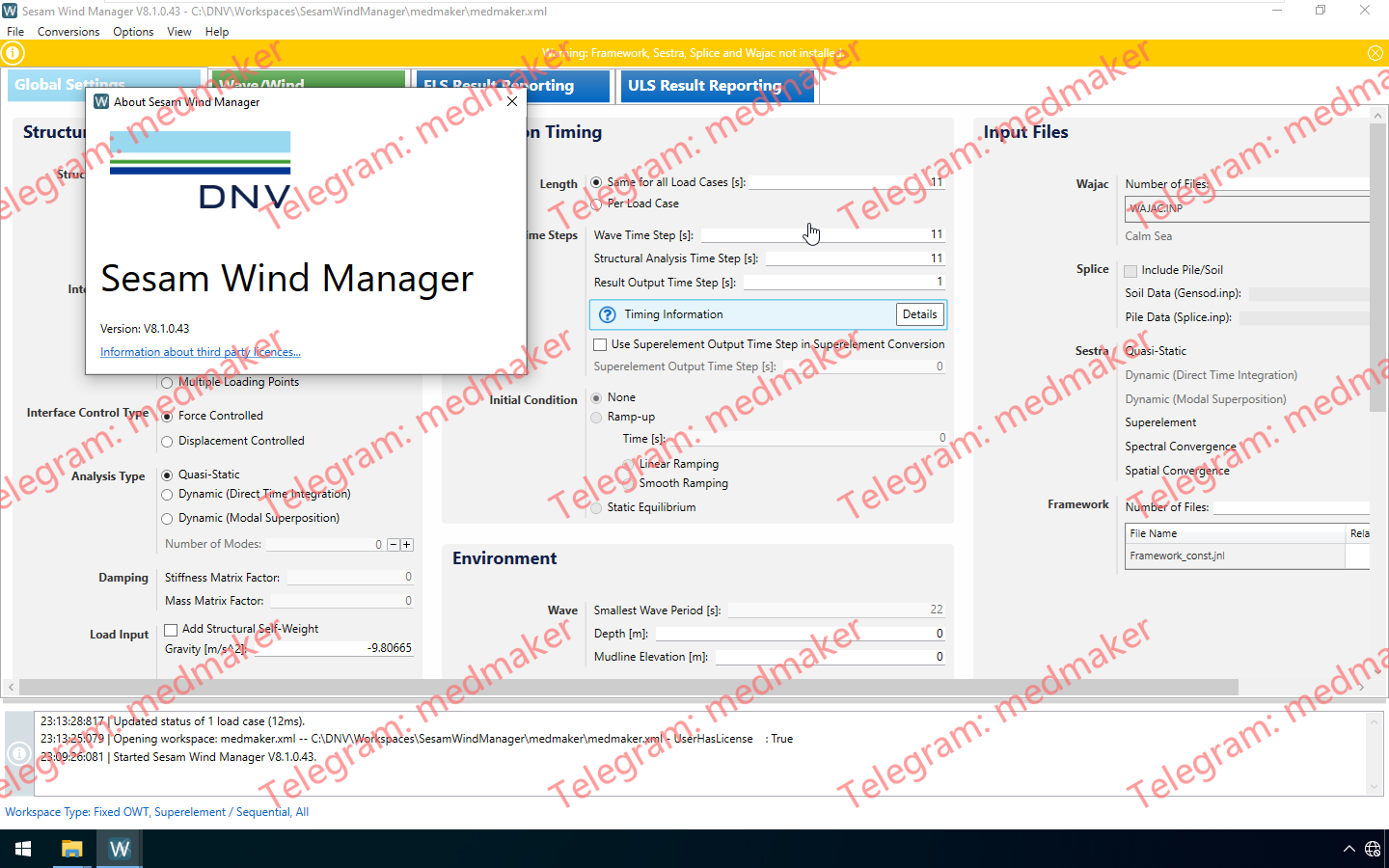Click the Structural Analysis Time Step field
The width and height of the screenshot is (1389, 868).
pyautogui.click(x=855, y=258)
